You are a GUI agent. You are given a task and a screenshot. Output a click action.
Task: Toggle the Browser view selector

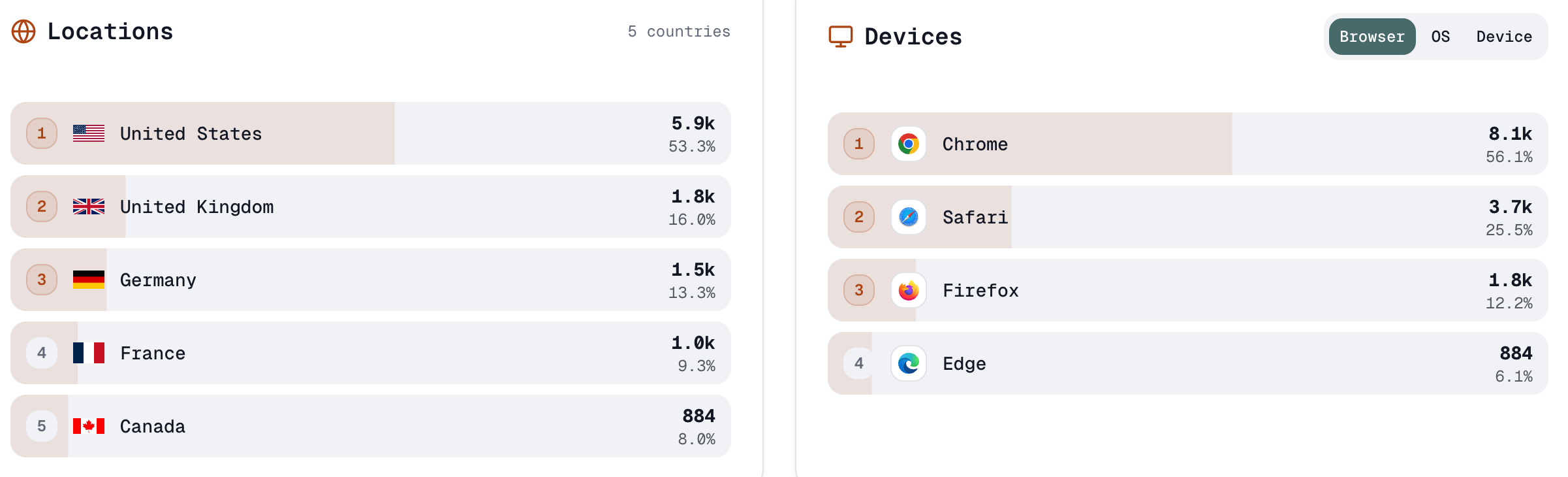click(1371, 37)
